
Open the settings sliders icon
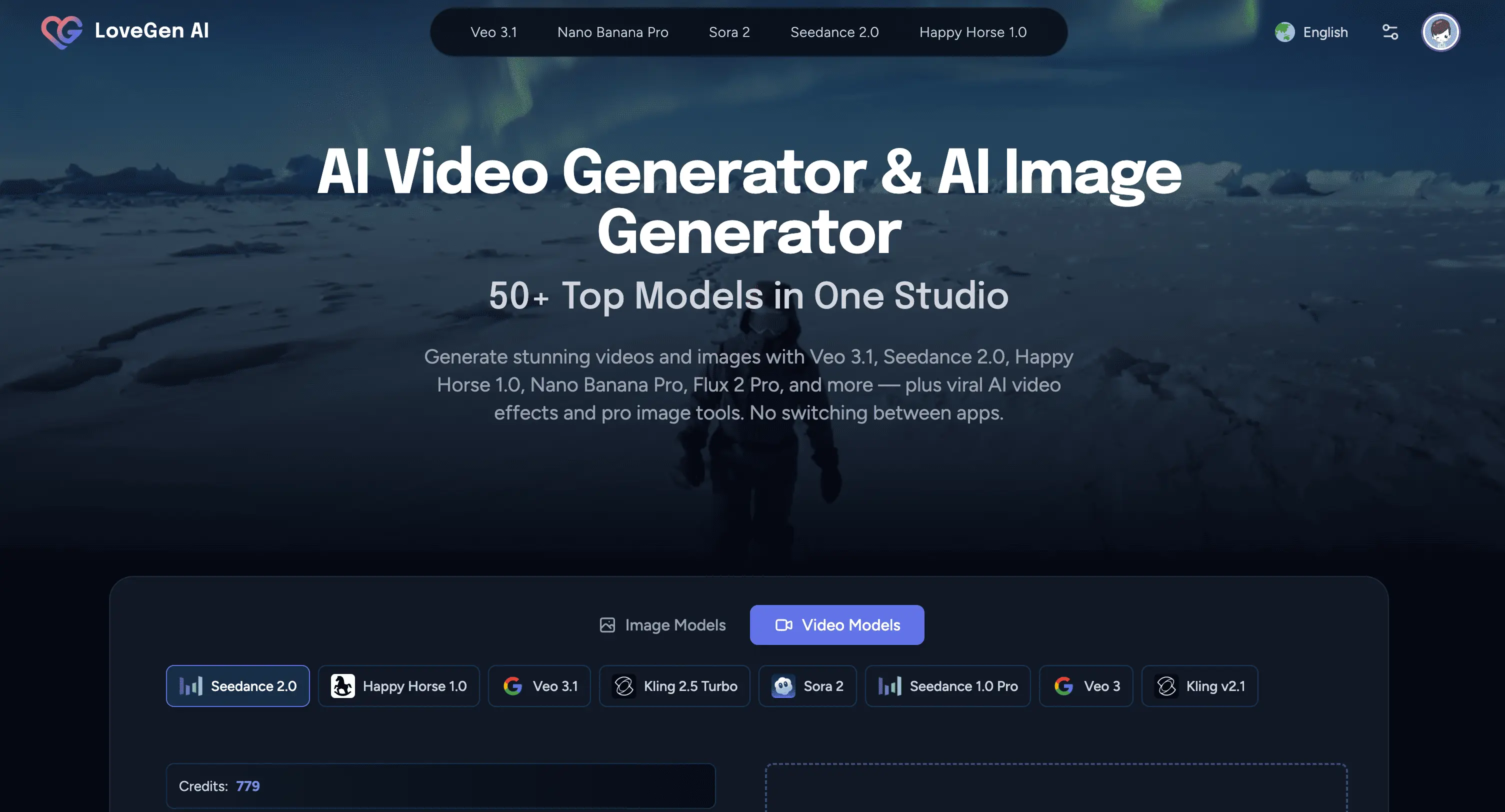(x=1390, y=32)
